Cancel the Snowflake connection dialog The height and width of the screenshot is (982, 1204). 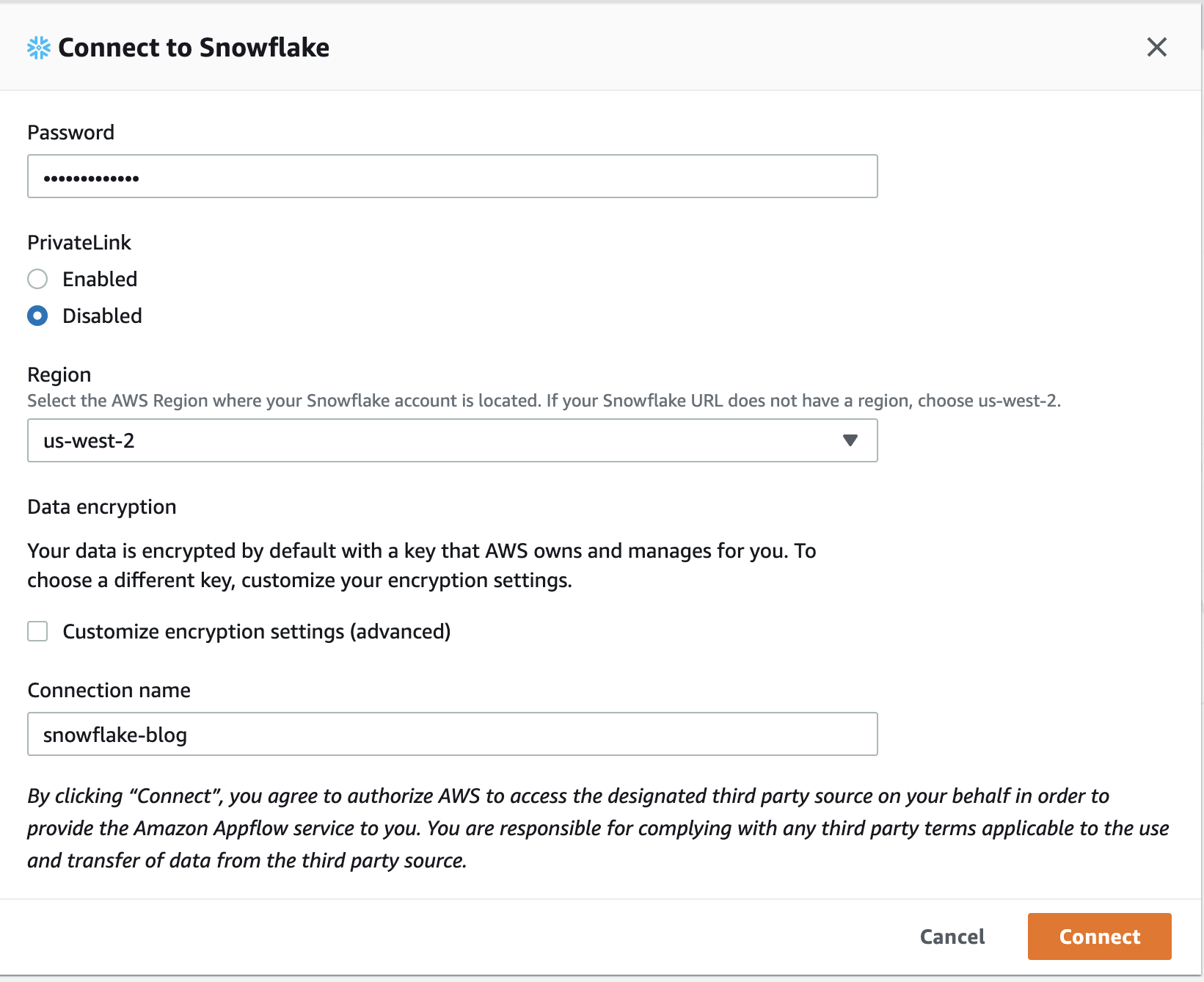point(952,936)
